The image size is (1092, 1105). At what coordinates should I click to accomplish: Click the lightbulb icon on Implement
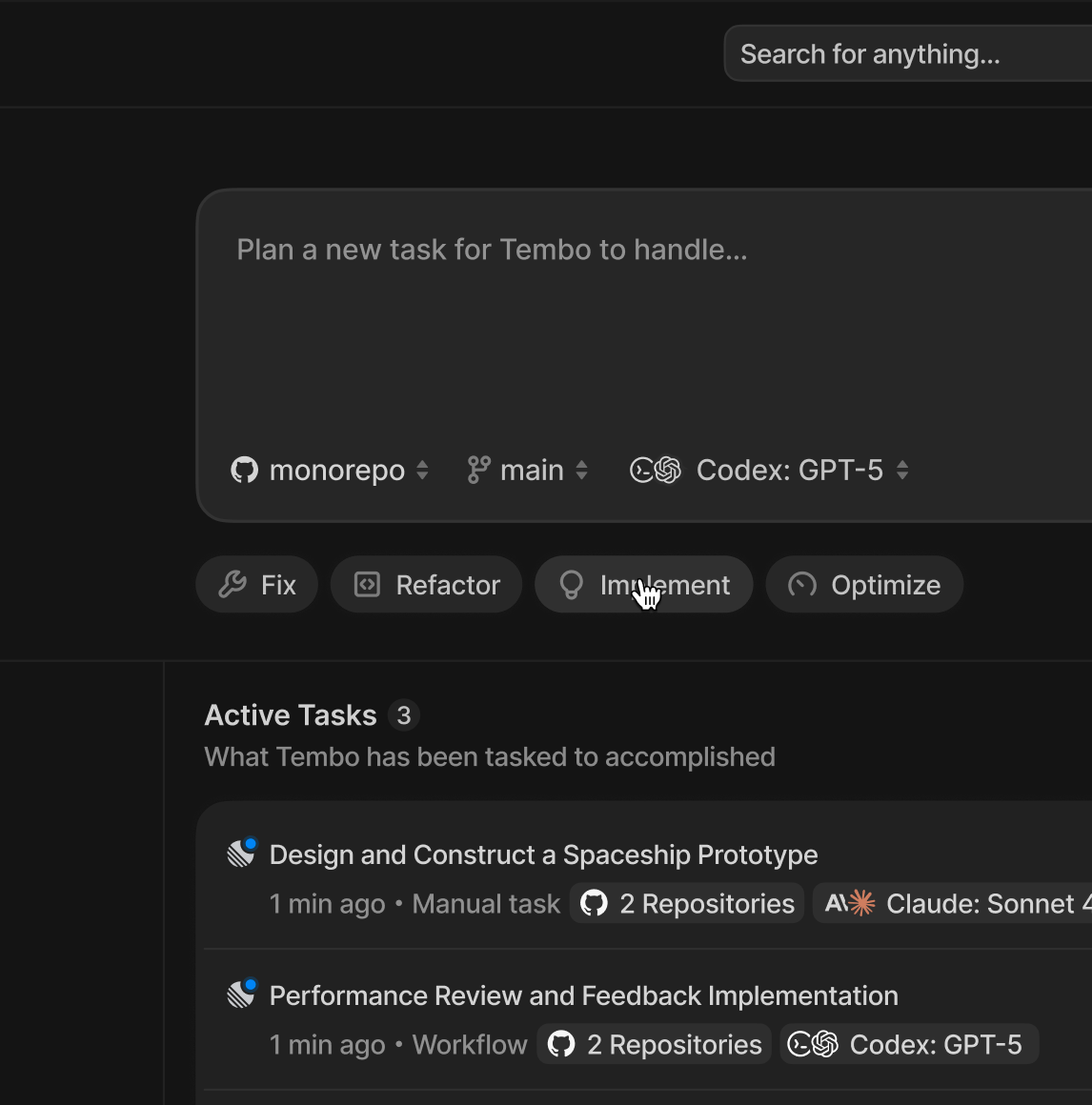(x=572, y=584)
